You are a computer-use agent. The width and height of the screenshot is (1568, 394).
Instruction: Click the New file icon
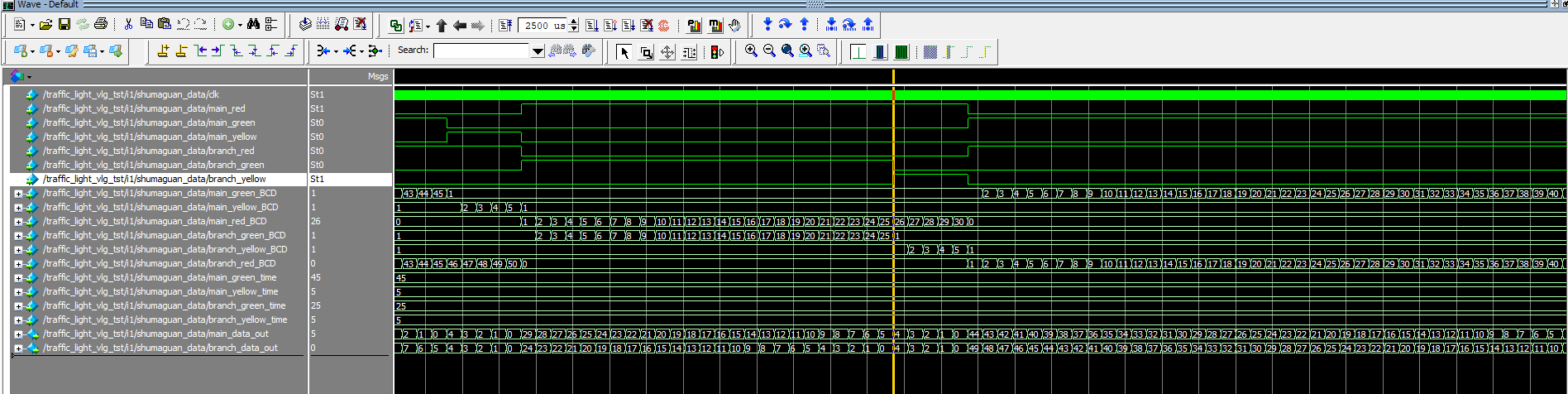[19, 25]
